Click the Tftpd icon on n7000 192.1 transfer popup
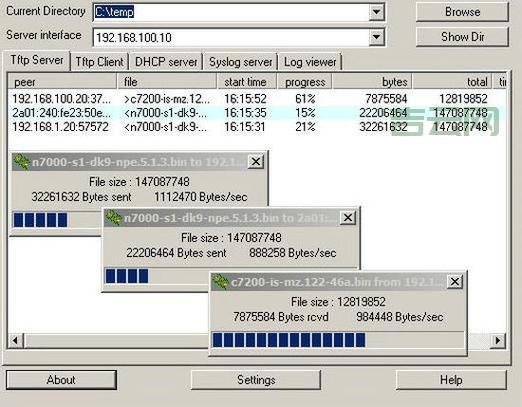 coord(22,162)
